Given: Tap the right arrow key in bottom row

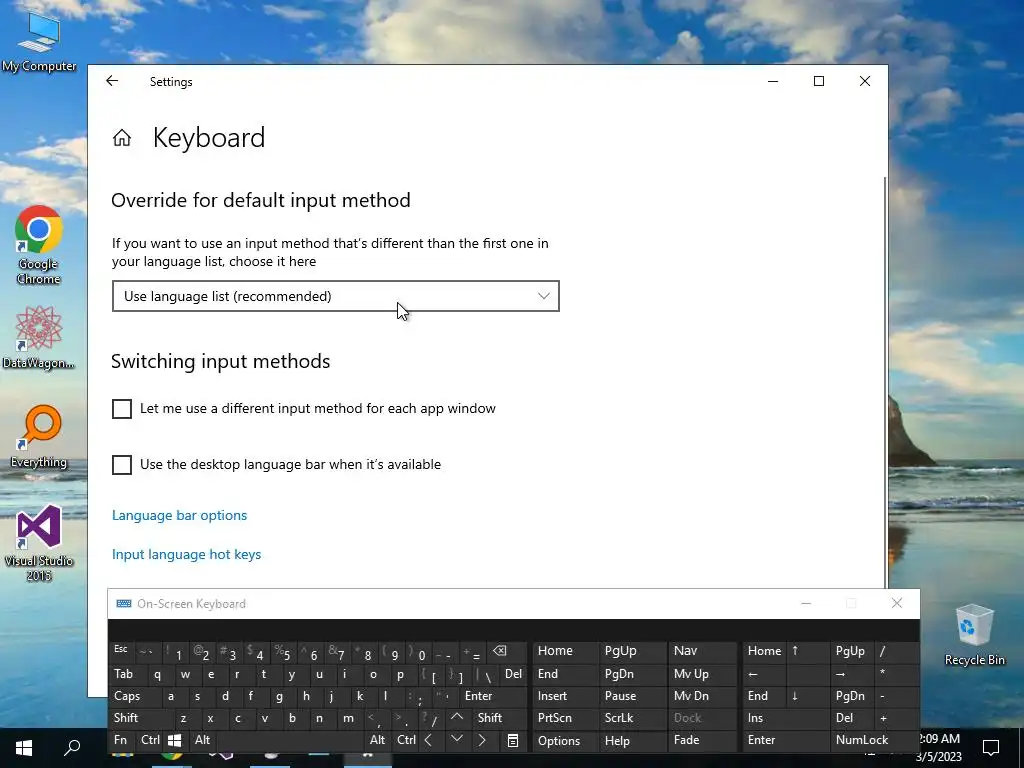Looking at the screenshot, I should tap(483, 741).
